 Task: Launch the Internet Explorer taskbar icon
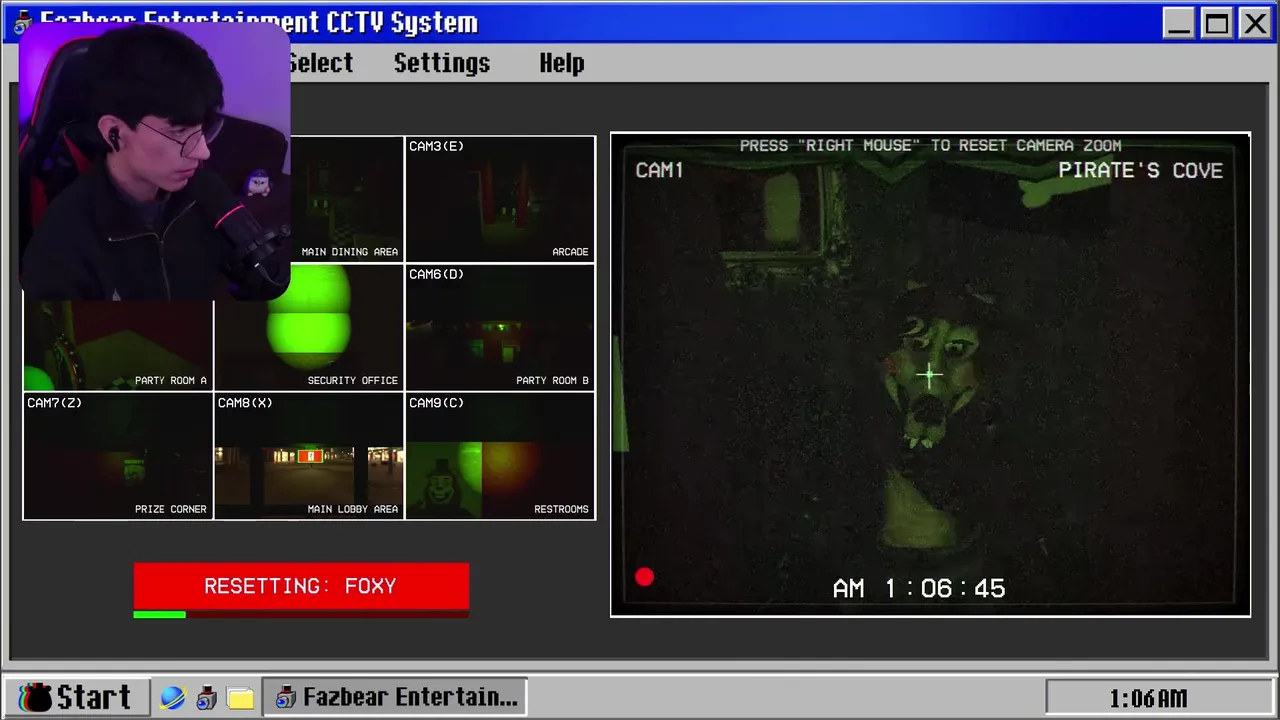coord(173,697)
